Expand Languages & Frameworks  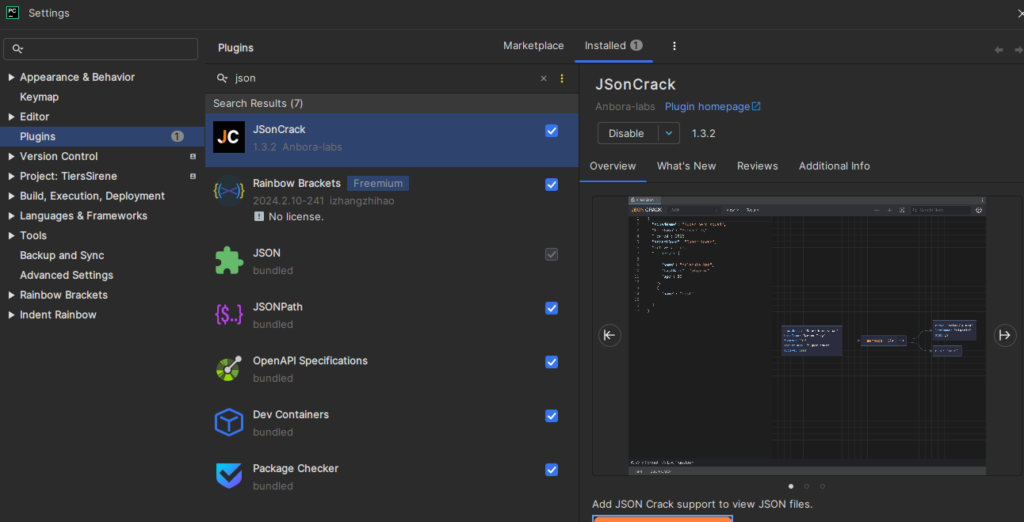(x=11, y=216)
